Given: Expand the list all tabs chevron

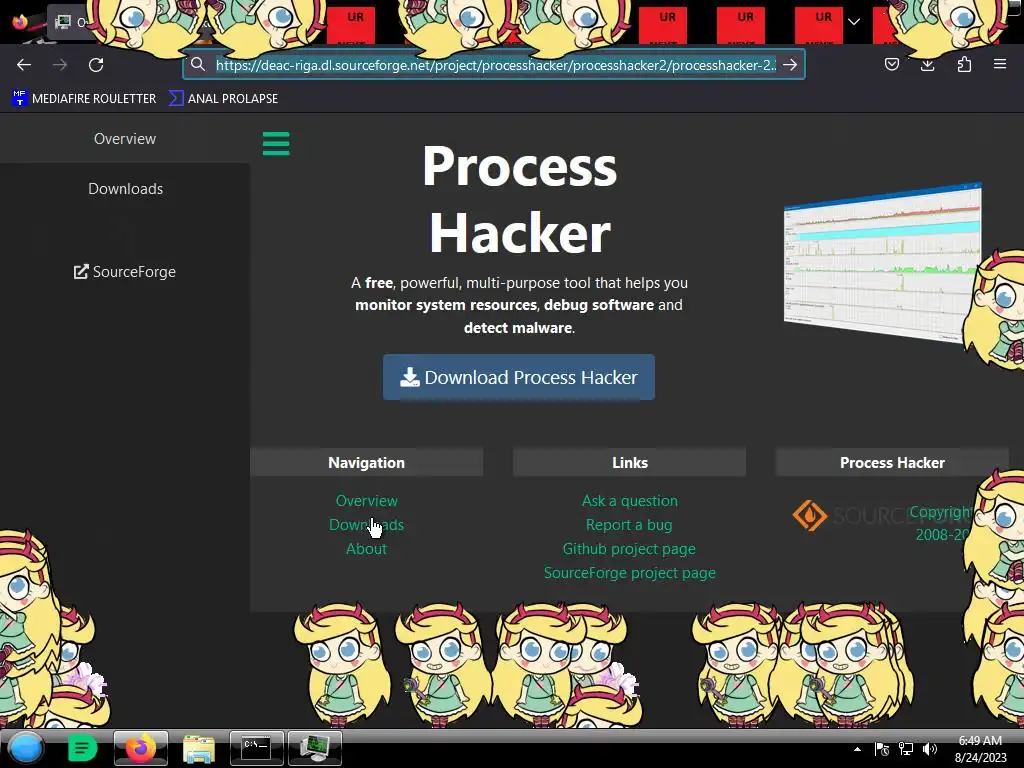Looking at the screenshot, I should coord(854,22).
